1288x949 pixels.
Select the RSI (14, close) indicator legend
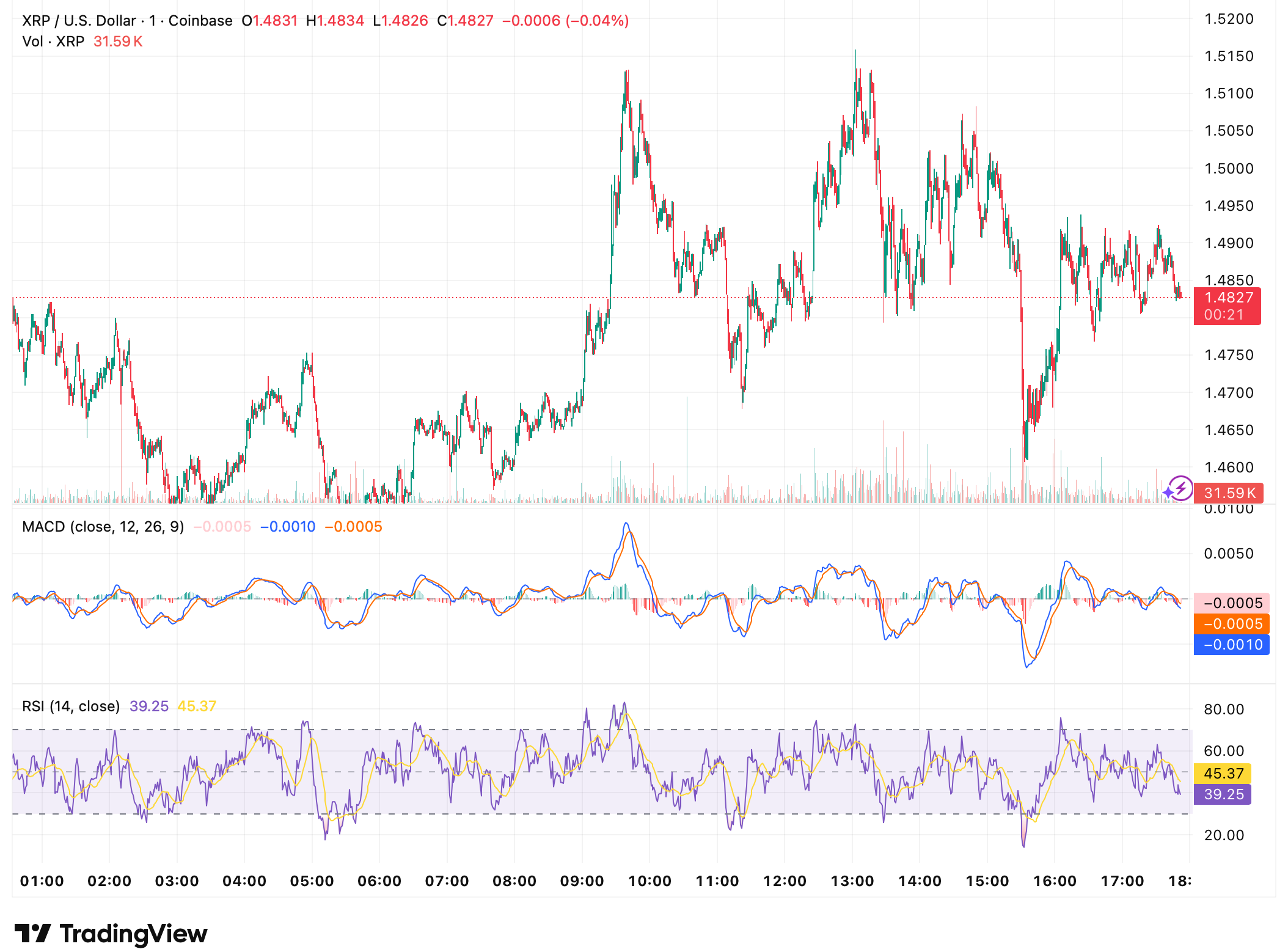71,706
